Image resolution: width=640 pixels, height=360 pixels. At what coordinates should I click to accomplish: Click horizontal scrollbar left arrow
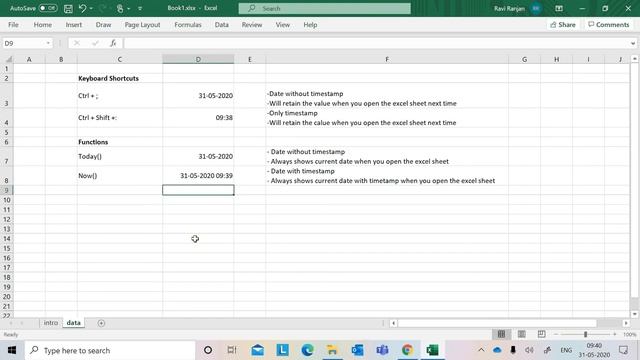tap(393, 323)
